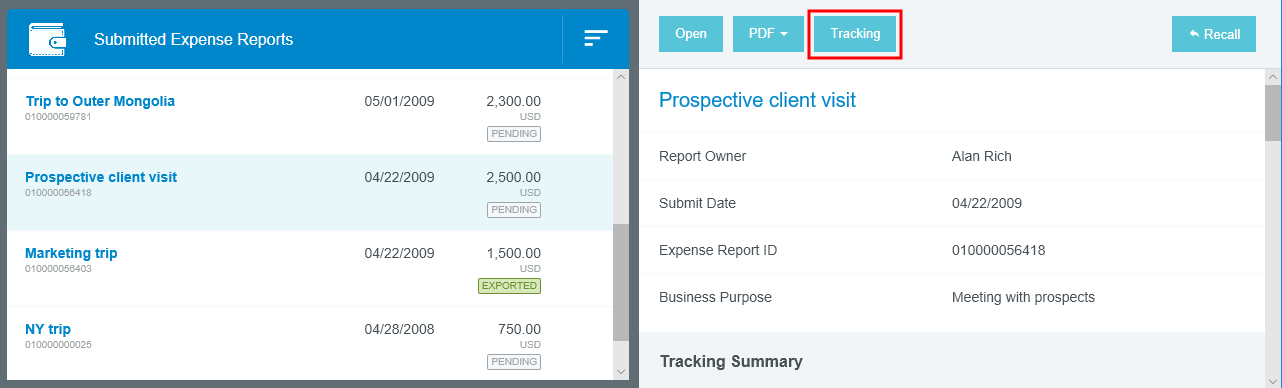The height and width of the screenshot is (388, 1282).
Task: Select the Marketing trip report
Action: (71, 253)
